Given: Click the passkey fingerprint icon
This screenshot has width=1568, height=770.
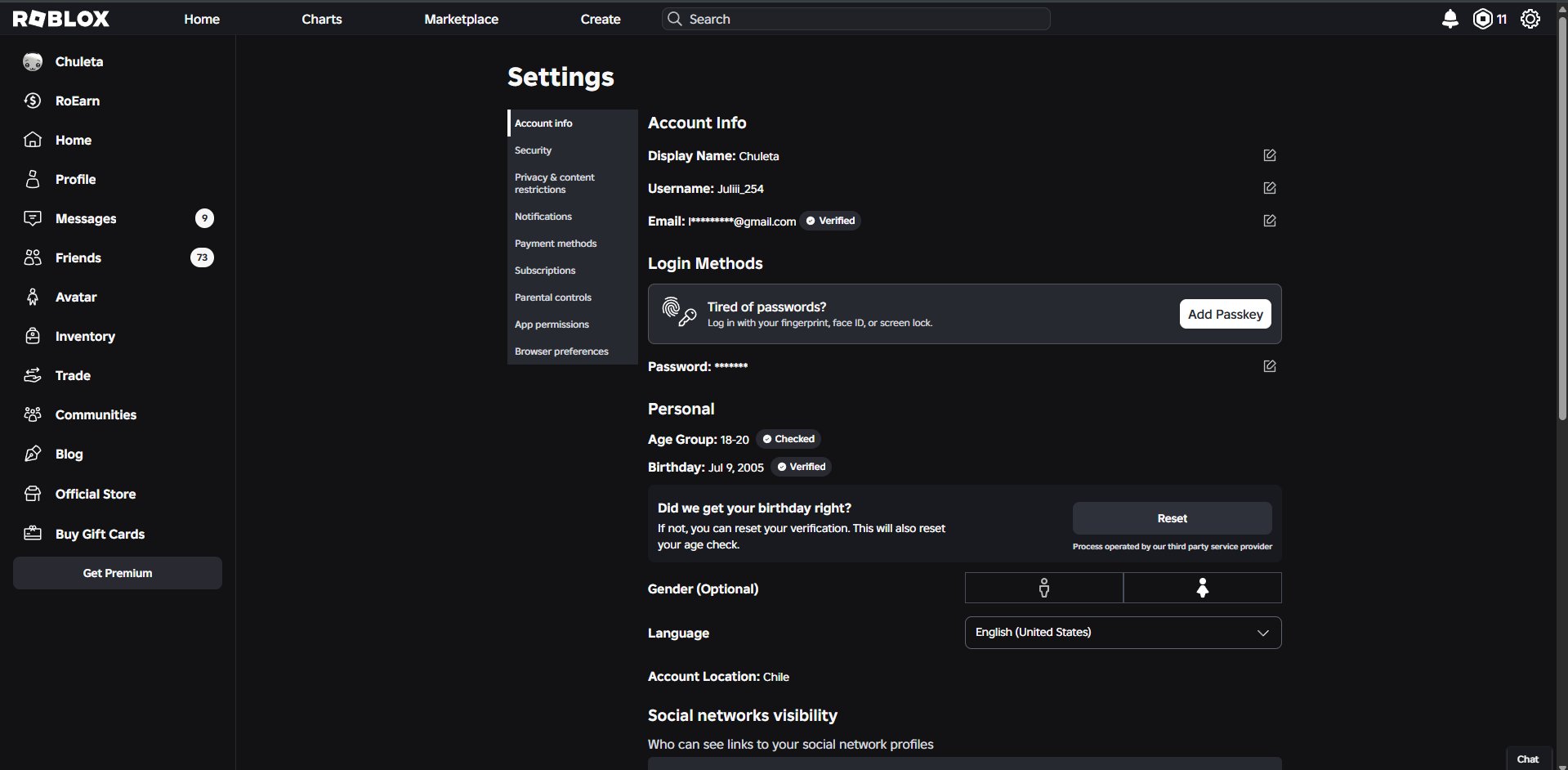Looking at the screenshot, I should 678,312.
